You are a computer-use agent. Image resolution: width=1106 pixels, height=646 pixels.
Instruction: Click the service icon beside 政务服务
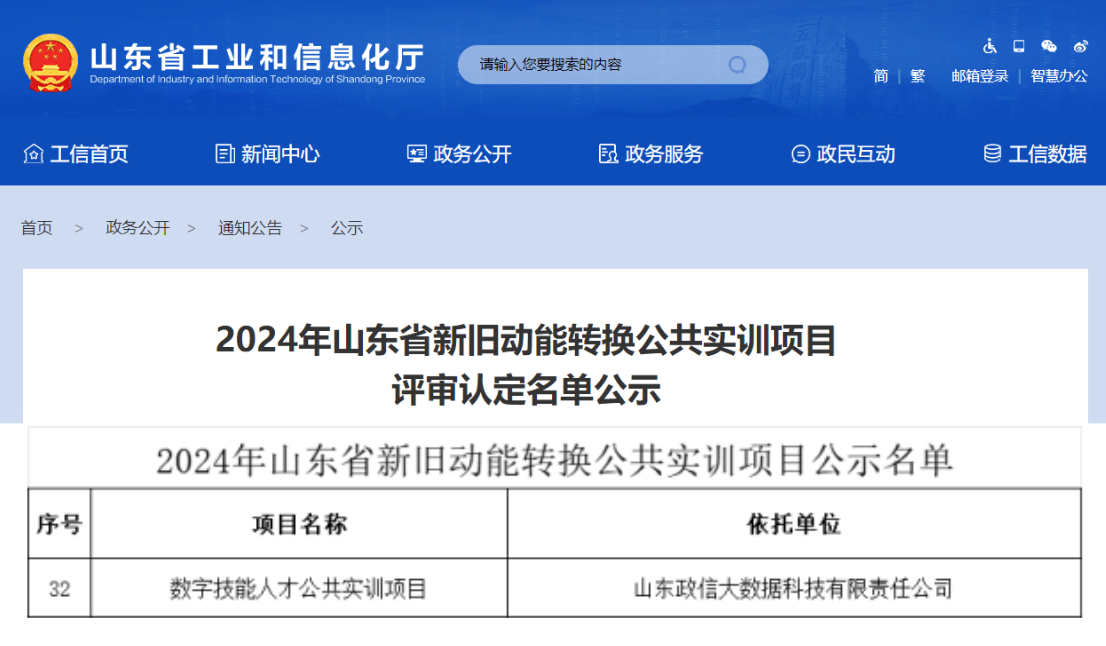[x=608, y=153]
